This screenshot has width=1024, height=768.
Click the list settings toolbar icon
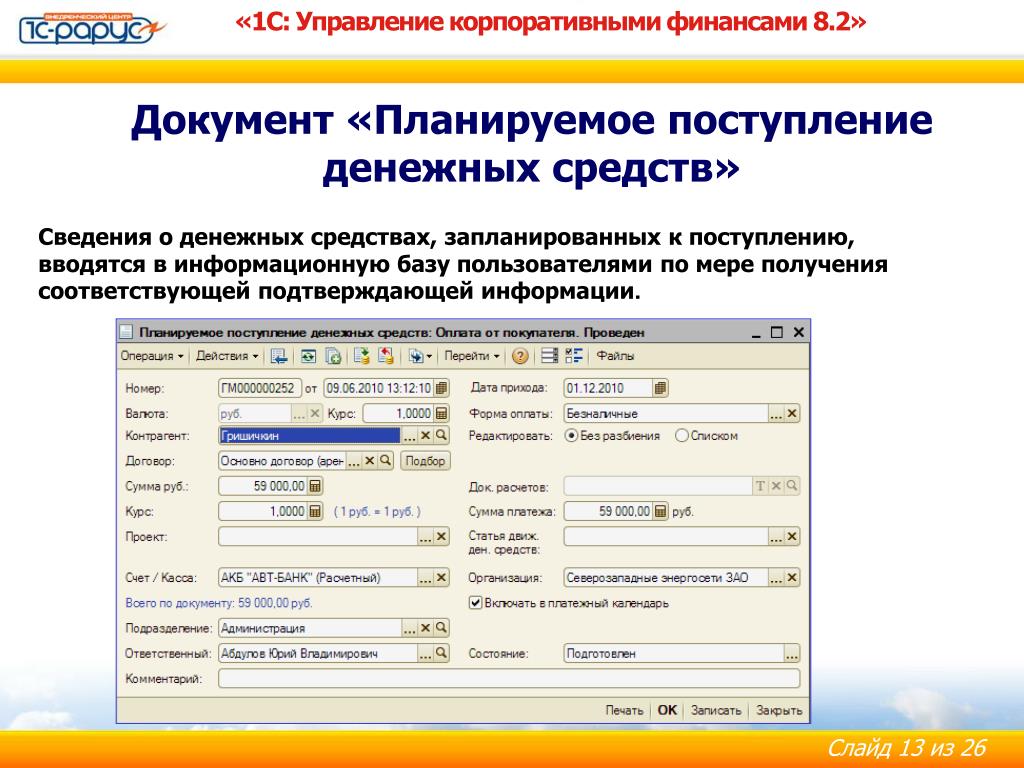pos(550,356)
